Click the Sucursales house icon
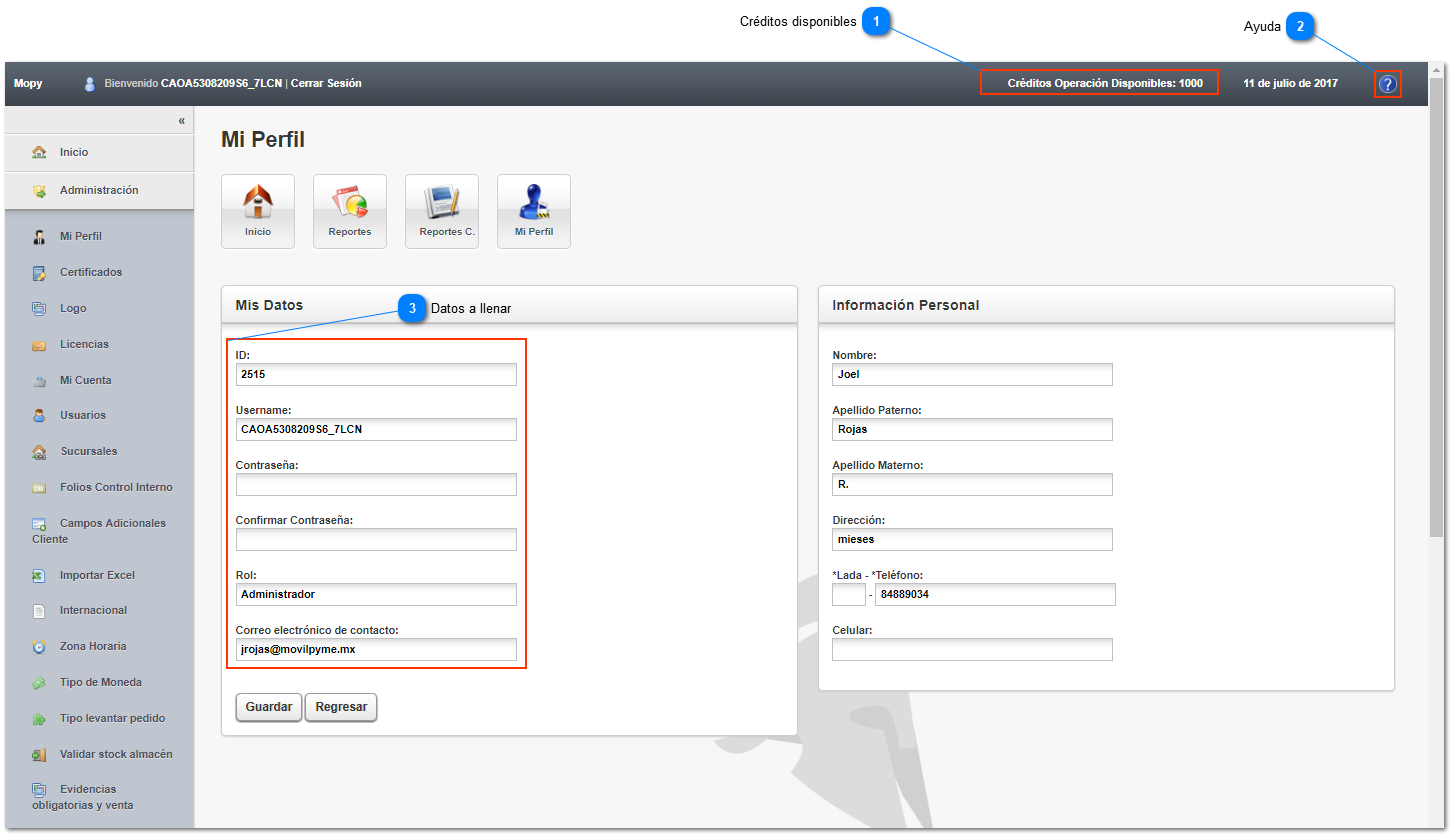This screenshot has width=1453, height=837. 39,452
